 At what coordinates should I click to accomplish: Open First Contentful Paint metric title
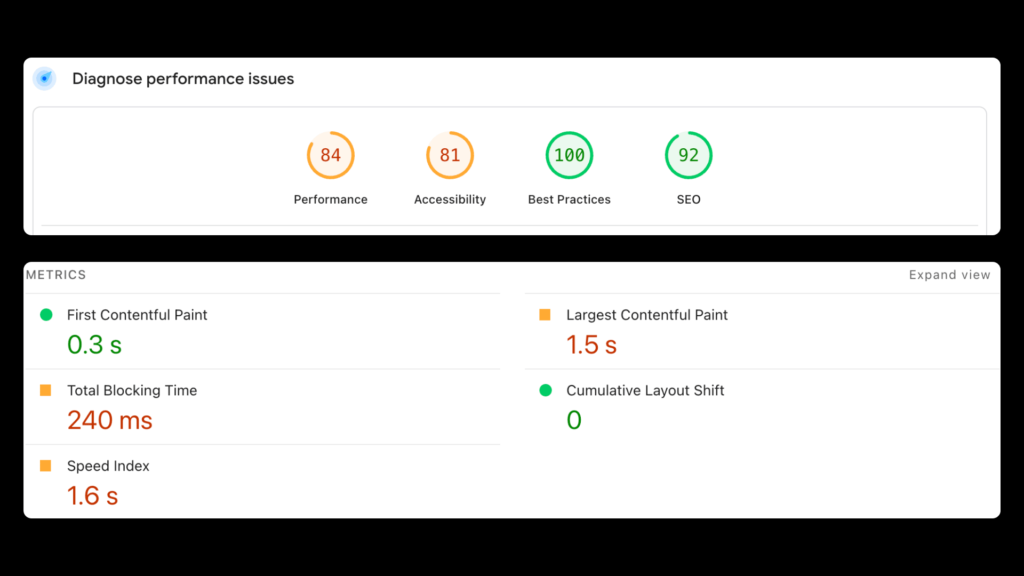pyautogui.click(x=137, y=315)
